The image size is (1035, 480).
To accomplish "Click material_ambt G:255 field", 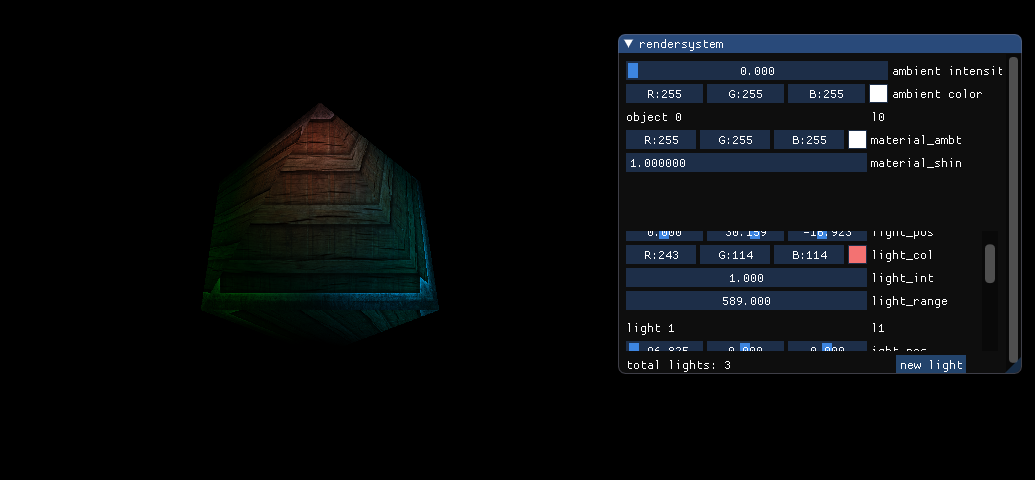I will point(735,140).
